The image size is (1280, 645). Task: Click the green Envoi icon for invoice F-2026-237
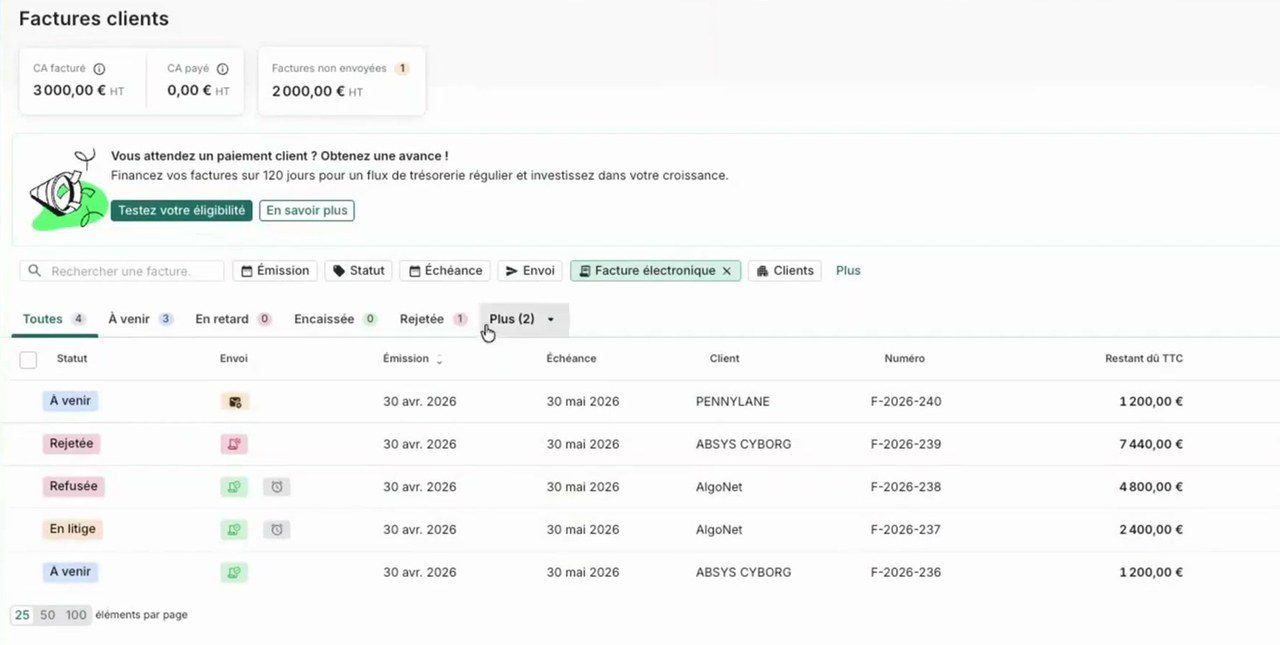tap(234, 530)
